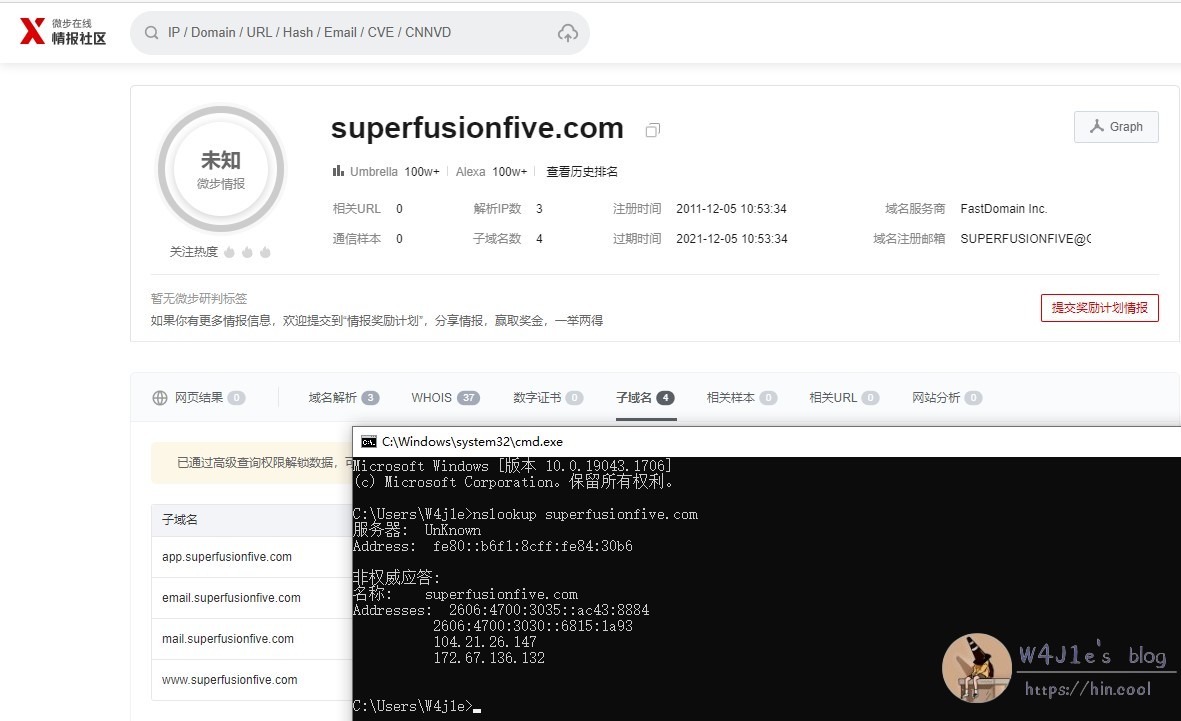Click the 子域名 table column header
This screenshot has width=1181, height=721.
(x=180, y=520)
